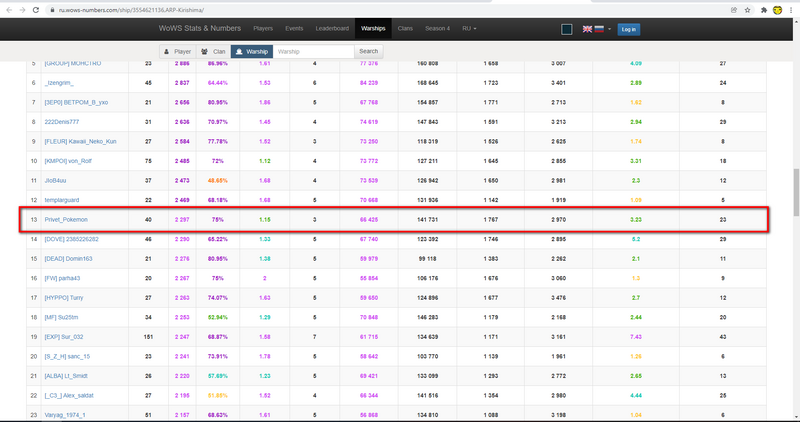Open the Clans navigation tab

tap(404, 29)
